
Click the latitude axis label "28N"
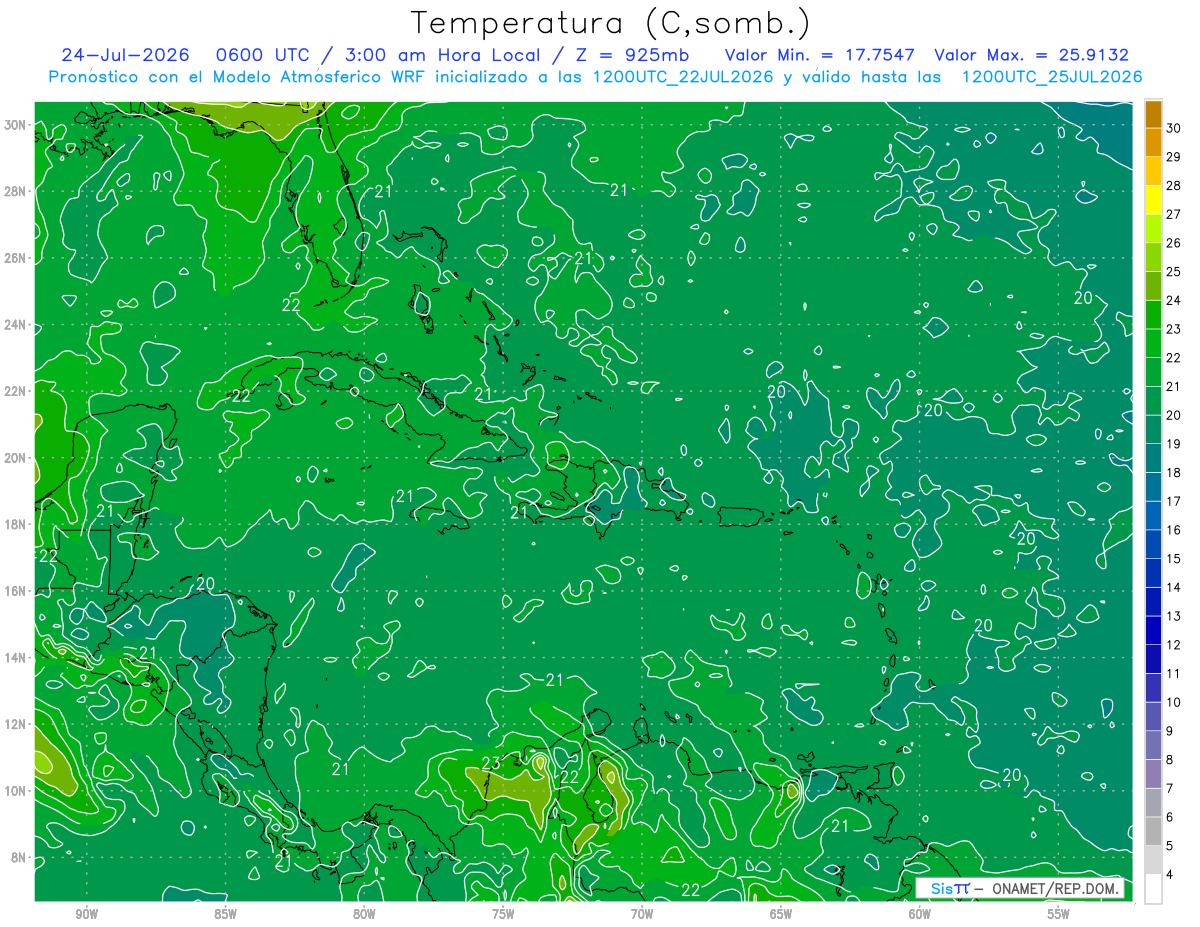pos(16,191)
